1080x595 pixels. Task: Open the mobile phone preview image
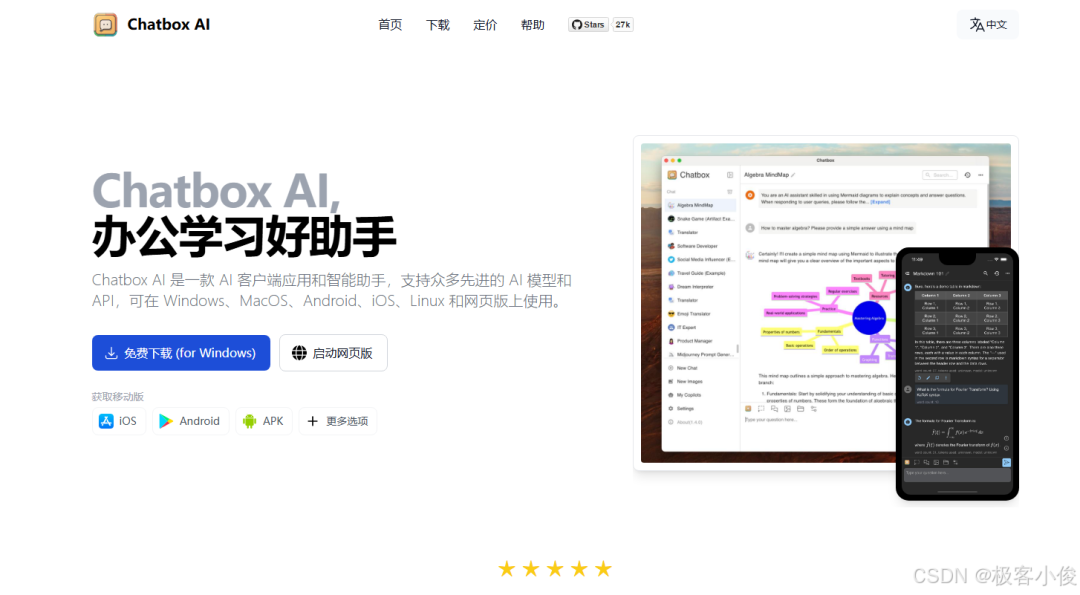click(x=957, y=374)
